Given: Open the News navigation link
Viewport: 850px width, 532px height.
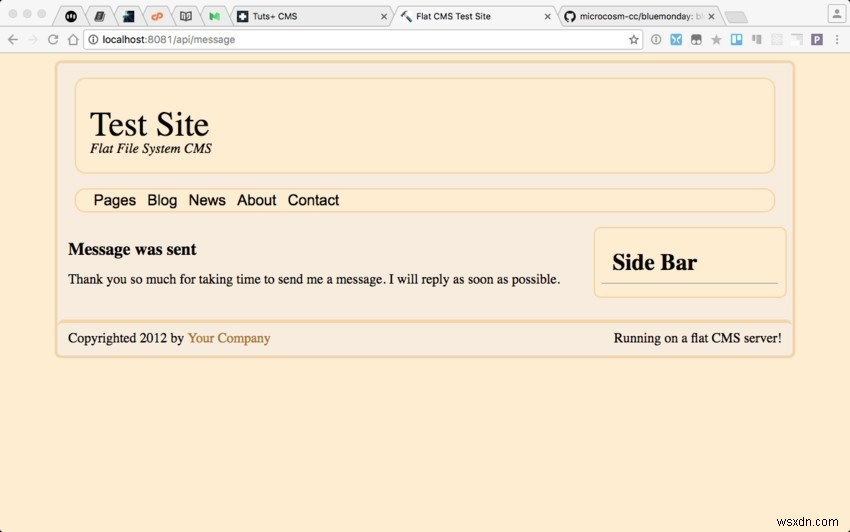Looking at the screenshot, I should pos(207,200).
